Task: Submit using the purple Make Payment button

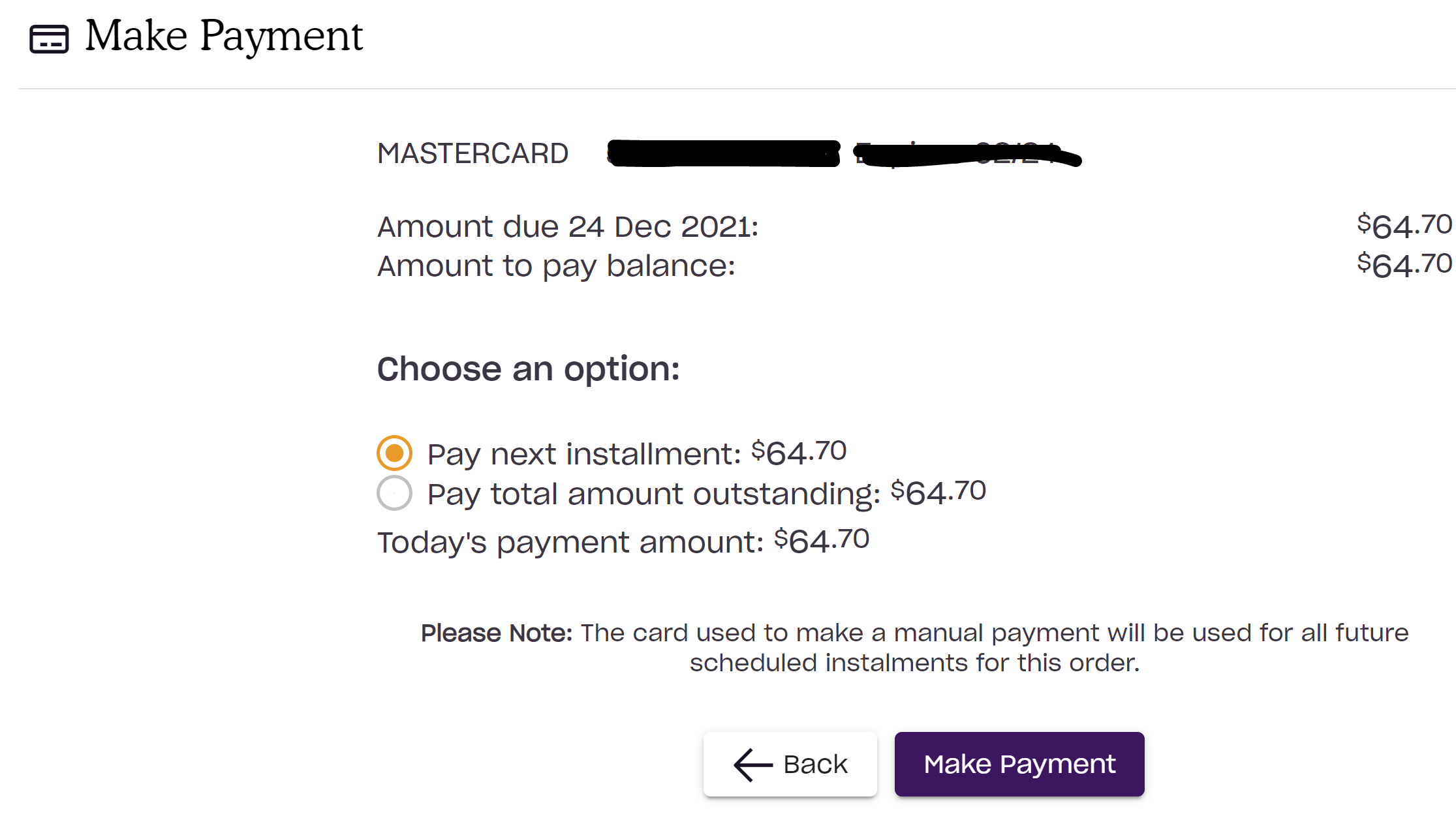Action: [x=1019, y=764]
